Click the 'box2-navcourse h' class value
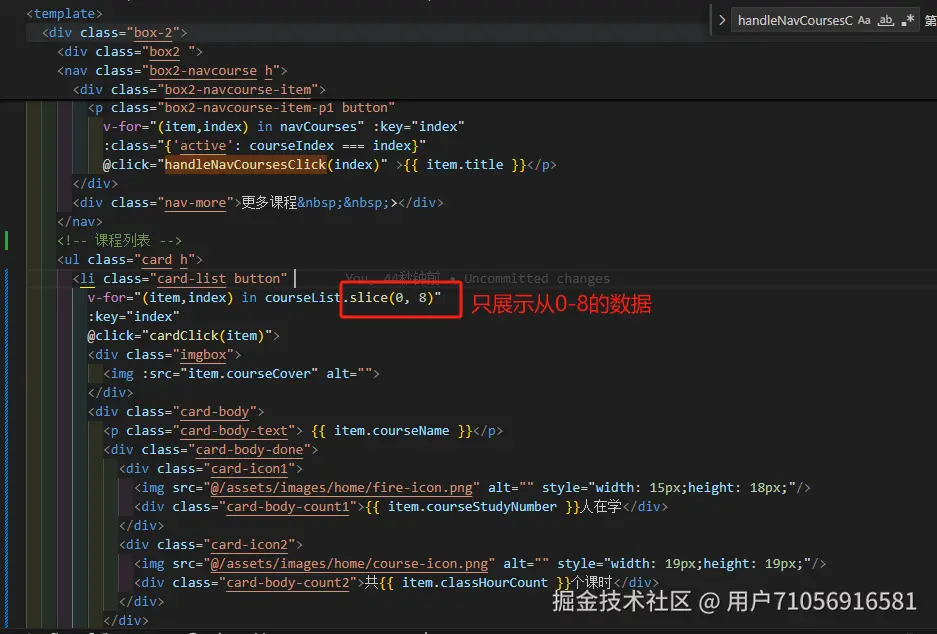The width and height of the screenshot is (937, 634). tap(210, 71)
